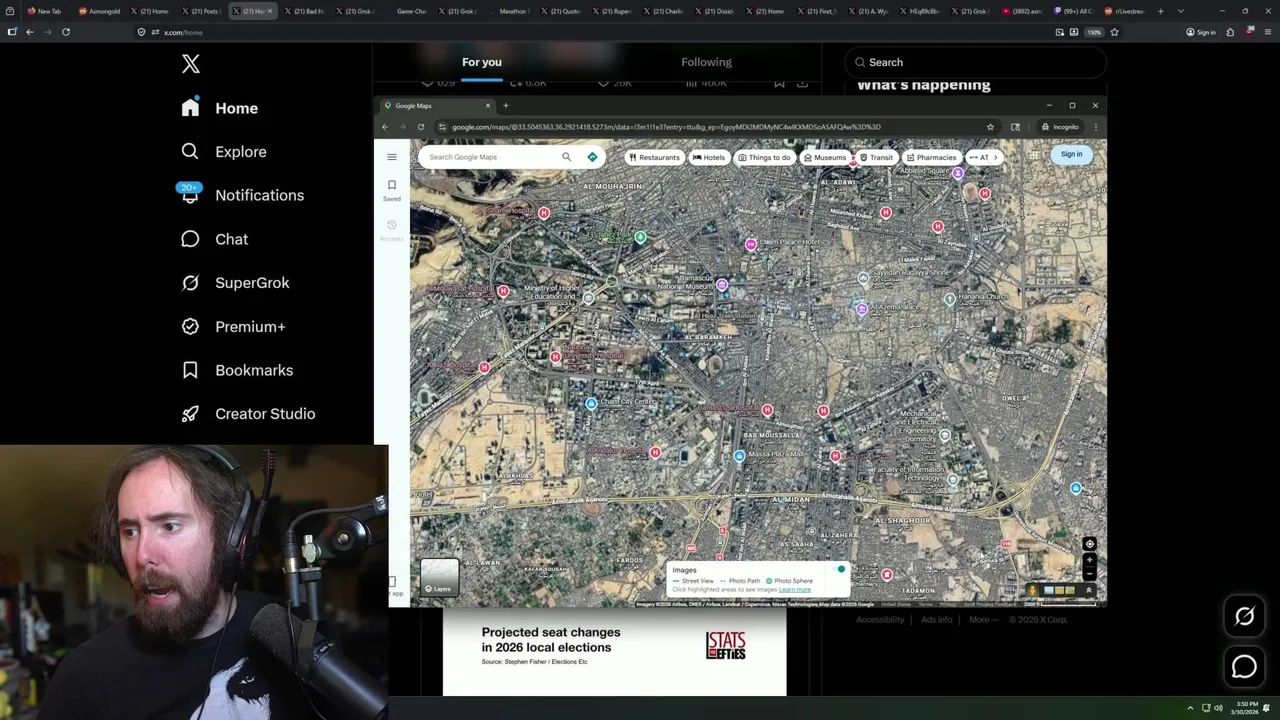Center map on your location
Screen dimensions: 1280x720
[1090, 544]
